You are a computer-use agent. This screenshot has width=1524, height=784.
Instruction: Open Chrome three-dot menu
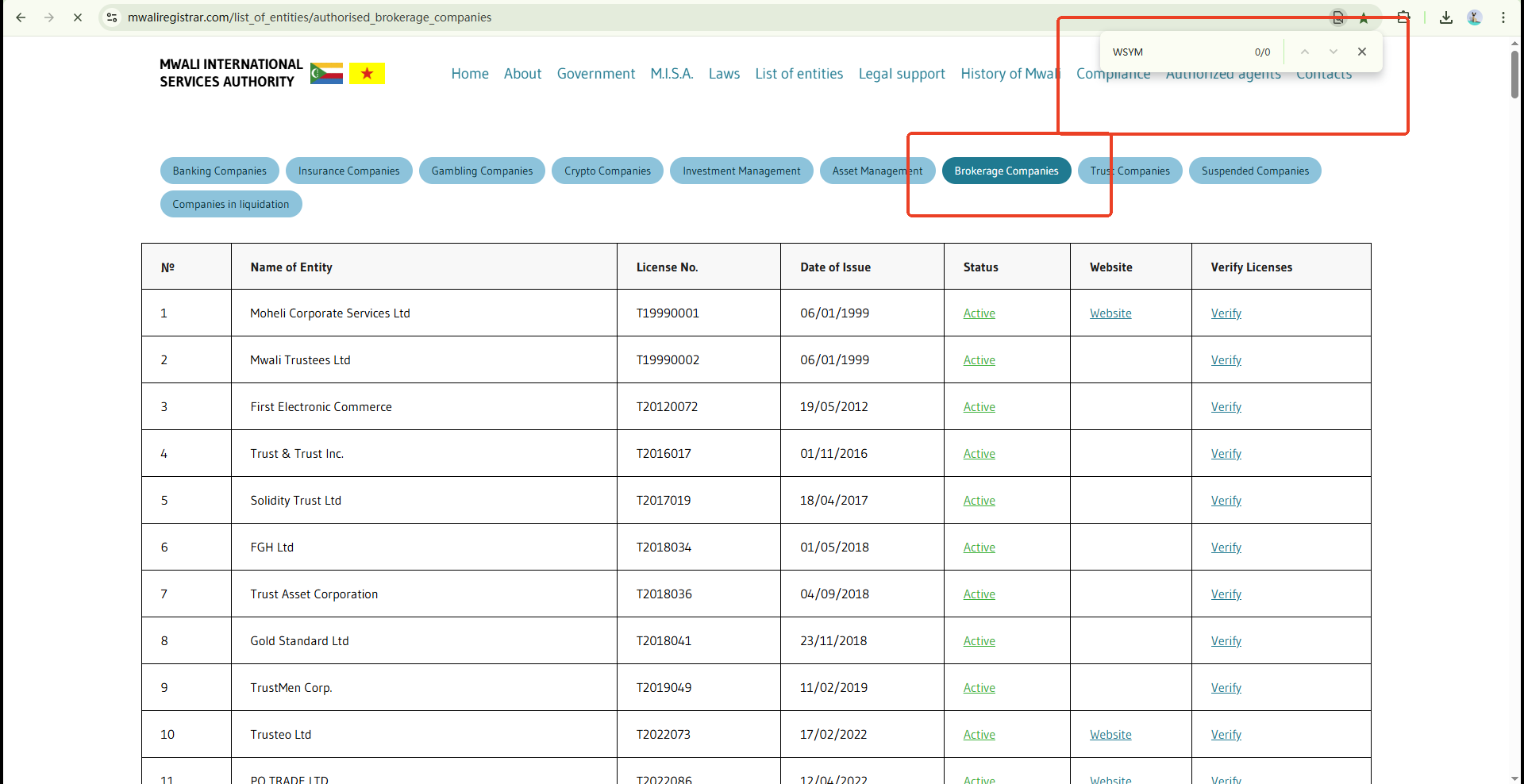point(1503,17)
